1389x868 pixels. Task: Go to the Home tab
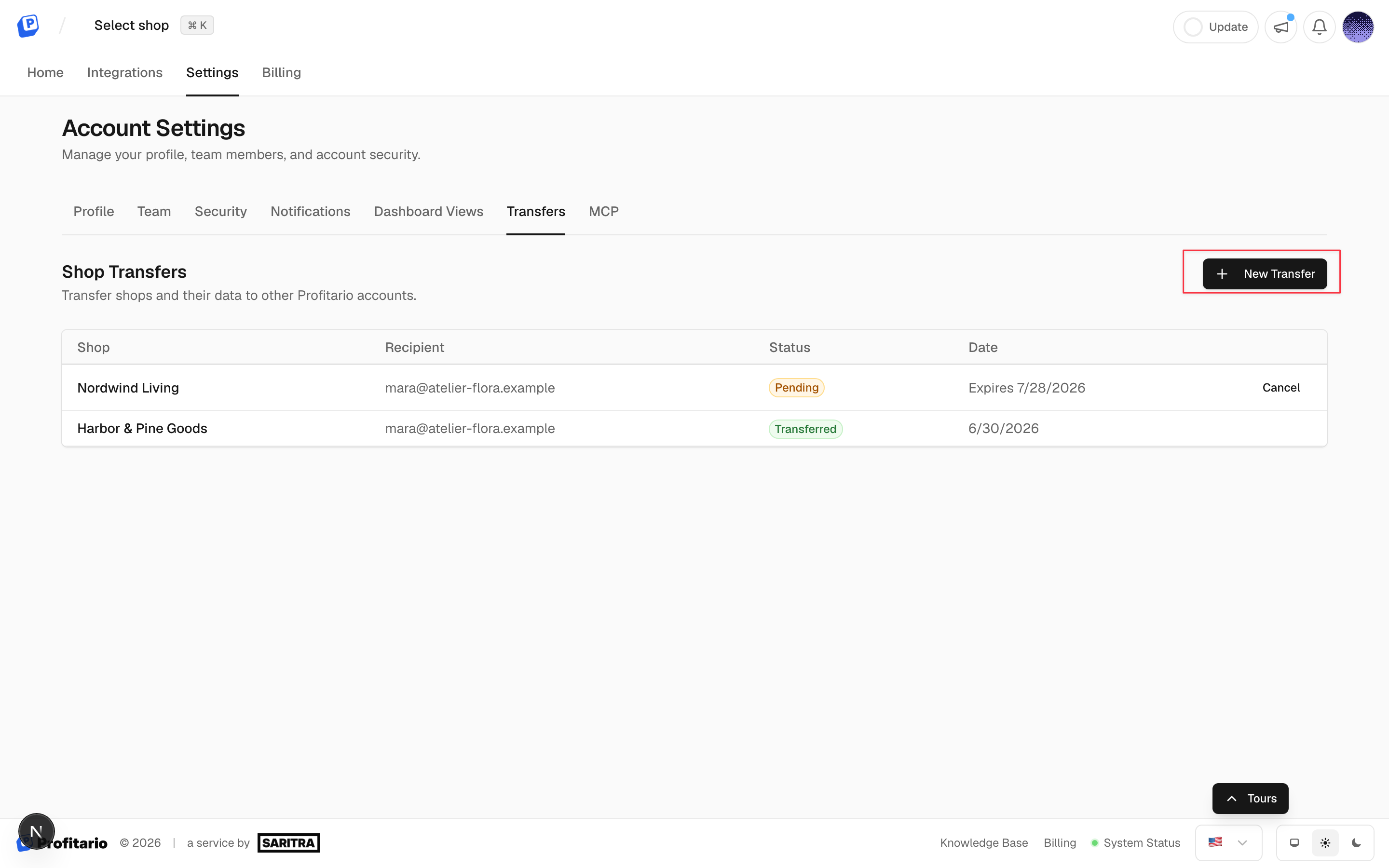(45, 72)
